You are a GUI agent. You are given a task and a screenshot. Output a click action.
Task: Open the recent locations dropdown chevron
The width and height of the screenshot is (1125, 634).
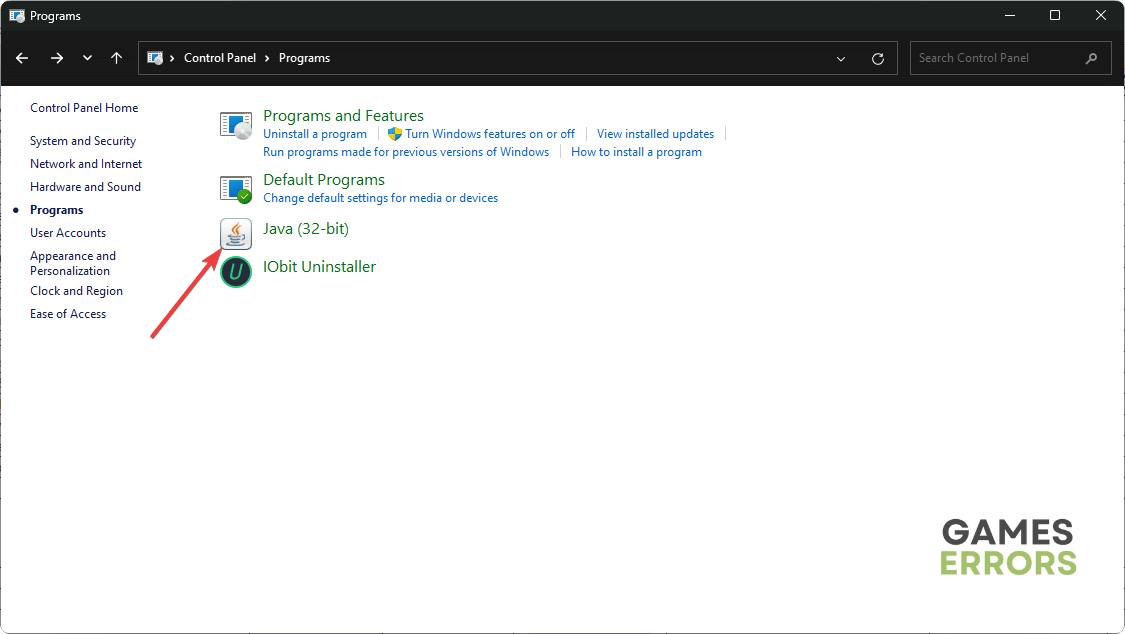click(88, 58)
